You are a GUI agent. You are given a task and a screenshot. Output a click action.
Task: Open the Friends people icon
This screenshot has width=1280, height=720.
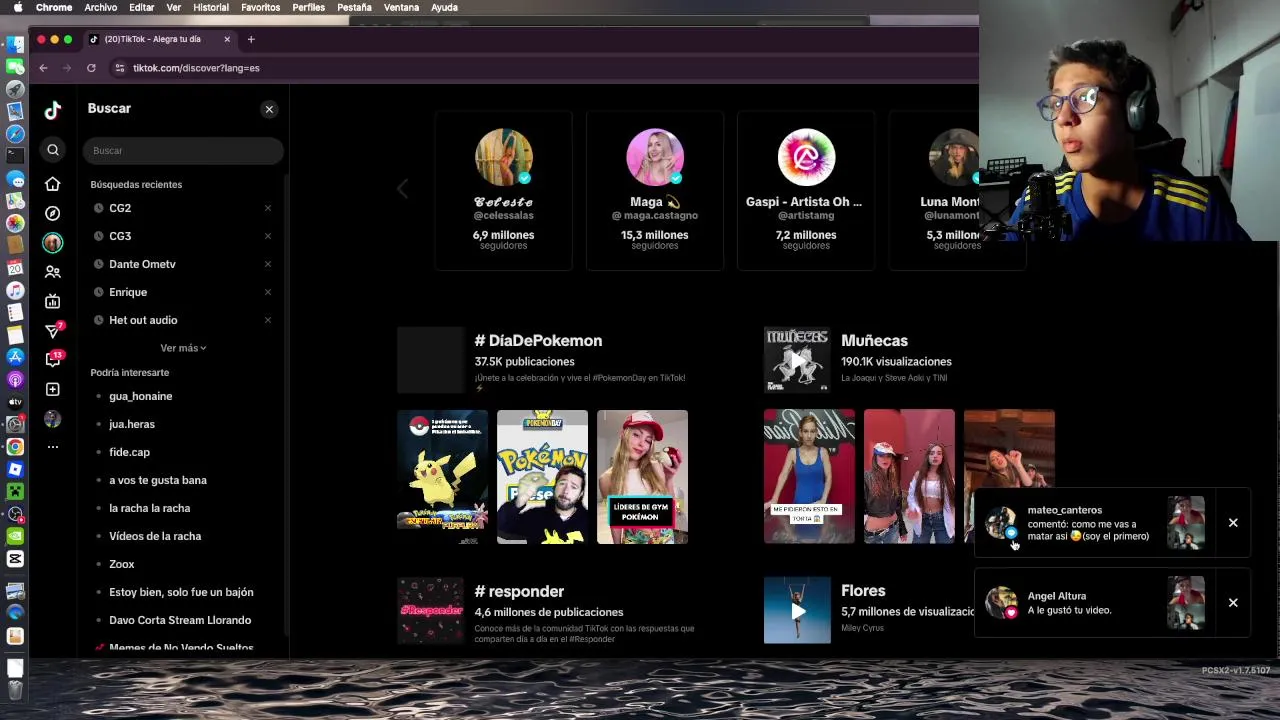click(x=53, y=272)
